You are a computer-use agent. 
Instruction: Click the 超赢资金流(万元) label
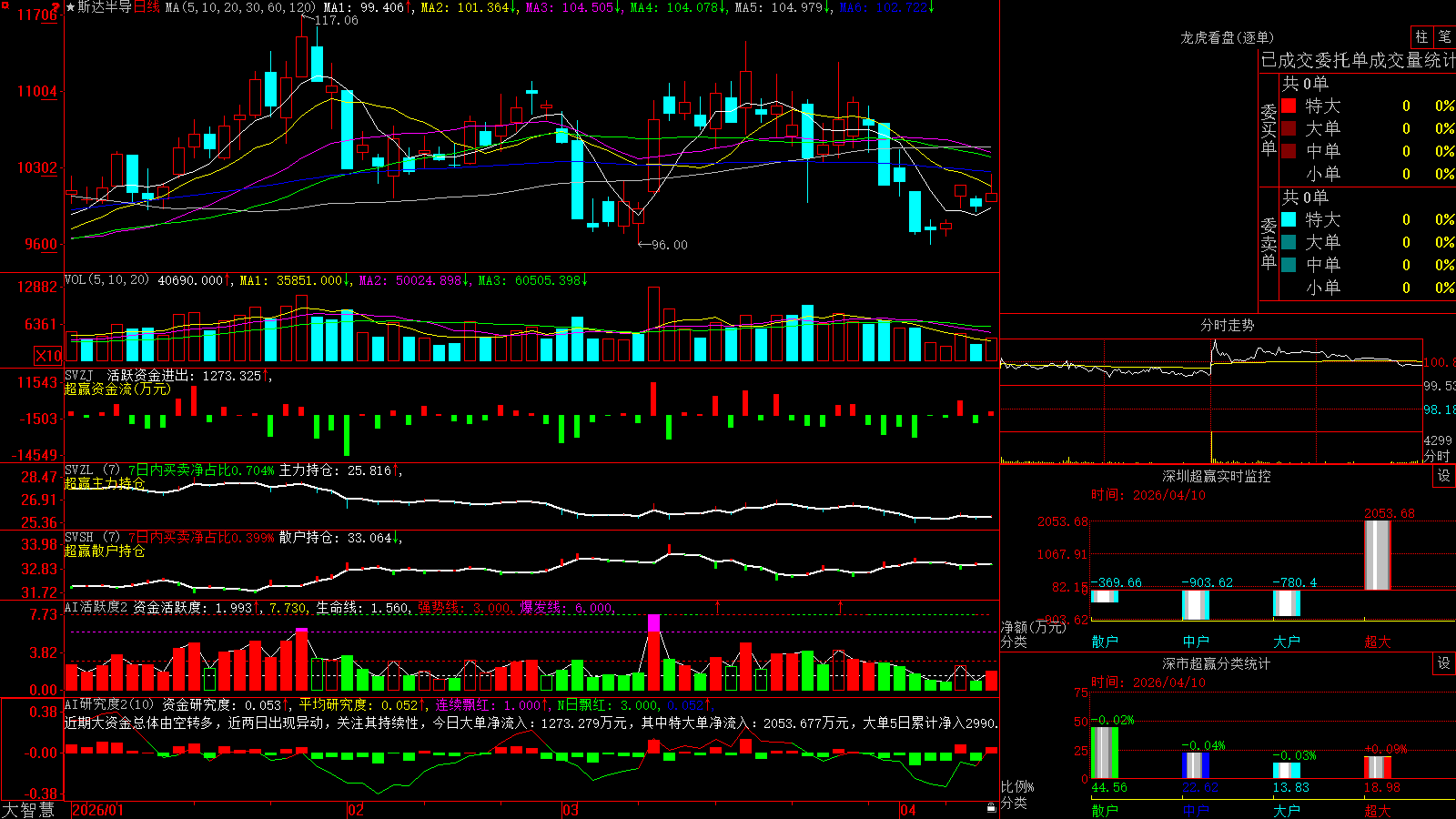click(117, 389)
